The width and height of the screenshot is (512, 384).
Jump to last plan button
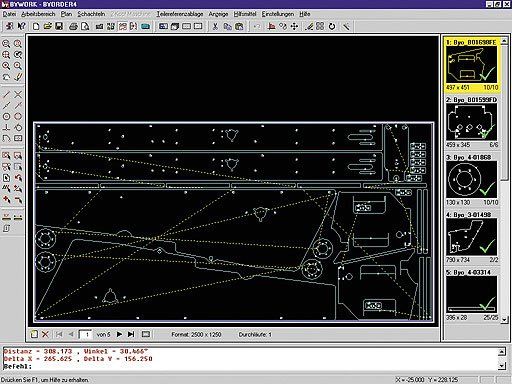pyautogui.click(x=131, y=334)
